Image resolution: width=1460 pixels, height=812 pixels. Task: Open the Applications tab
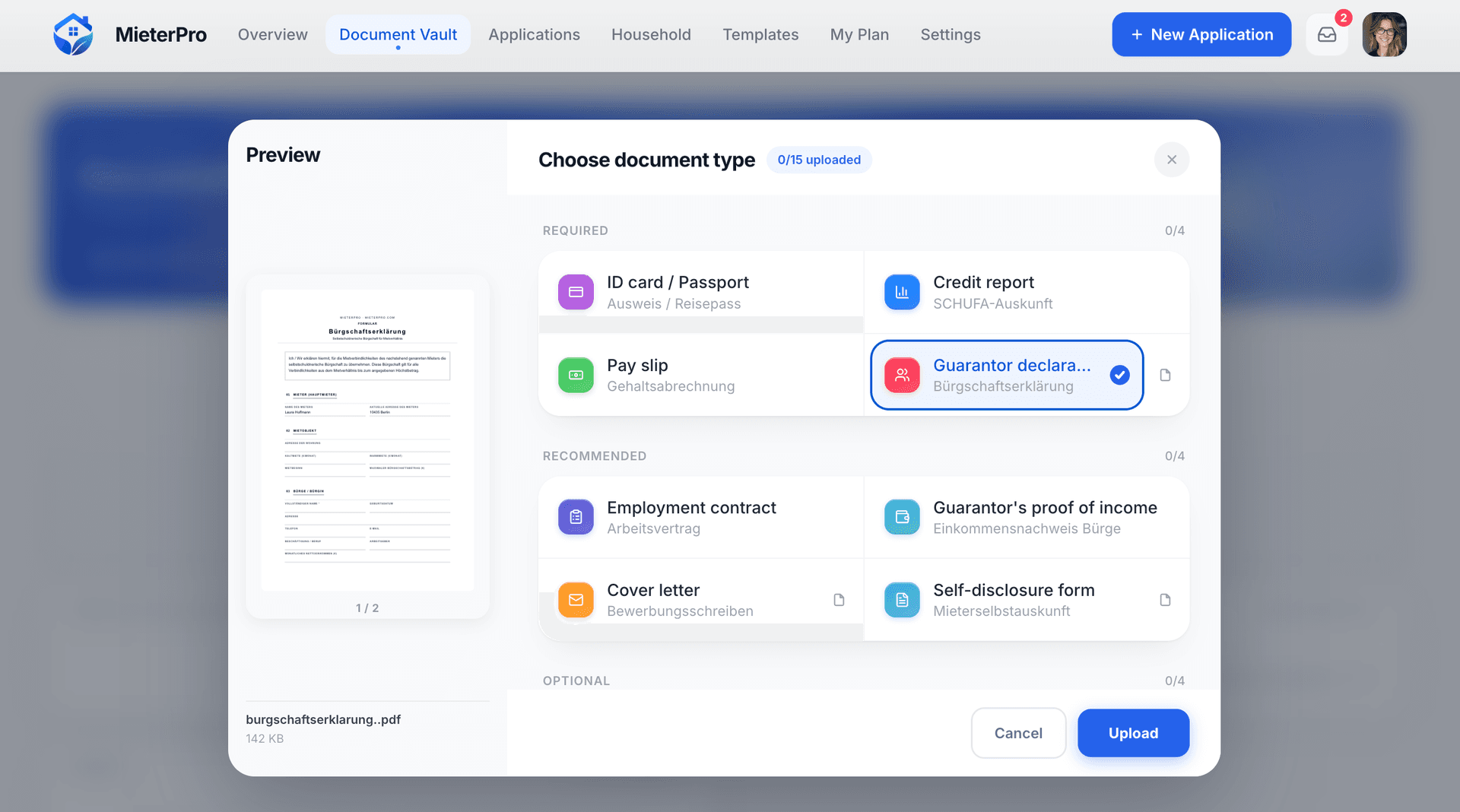tap(534, 34)
